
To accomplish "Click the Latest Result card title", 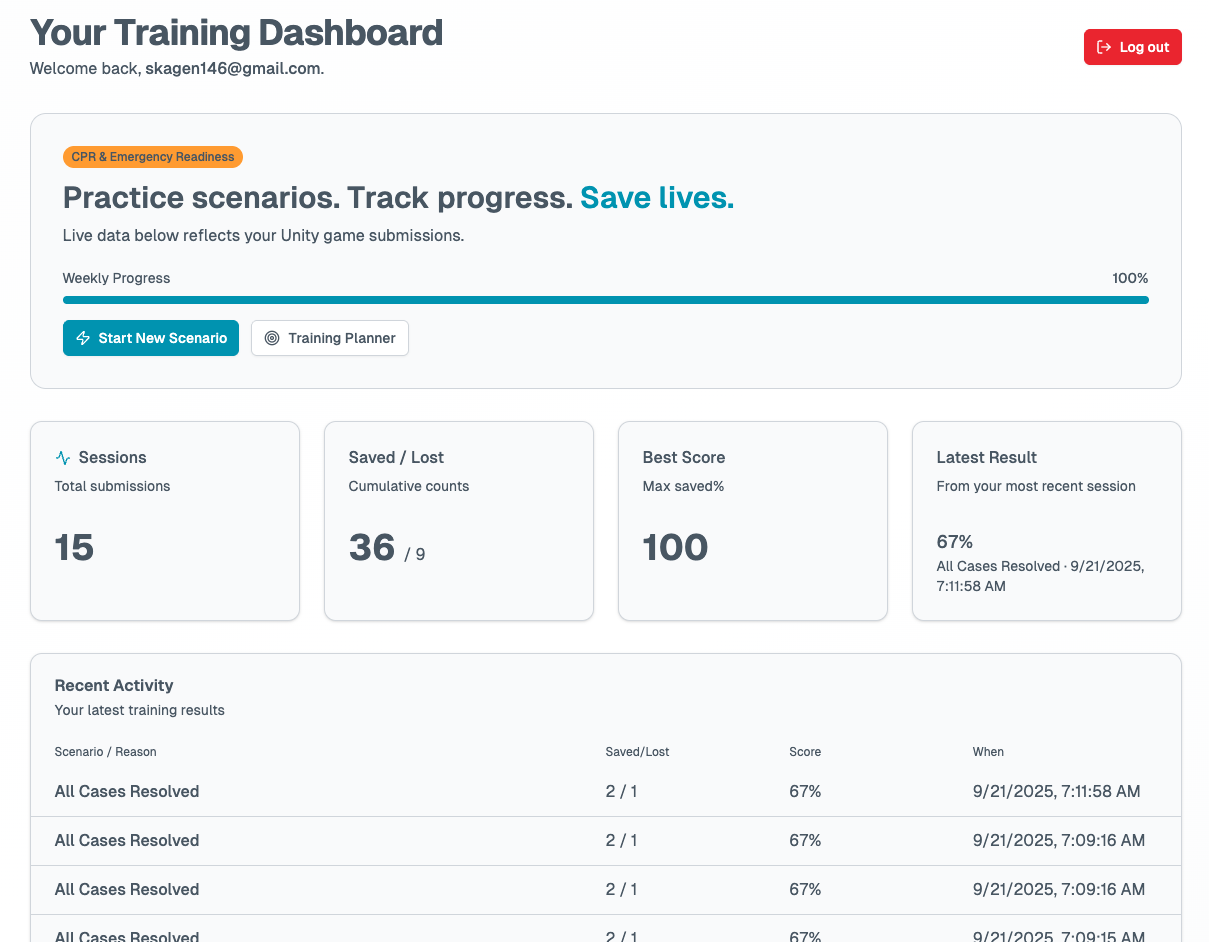I will 987,457.
